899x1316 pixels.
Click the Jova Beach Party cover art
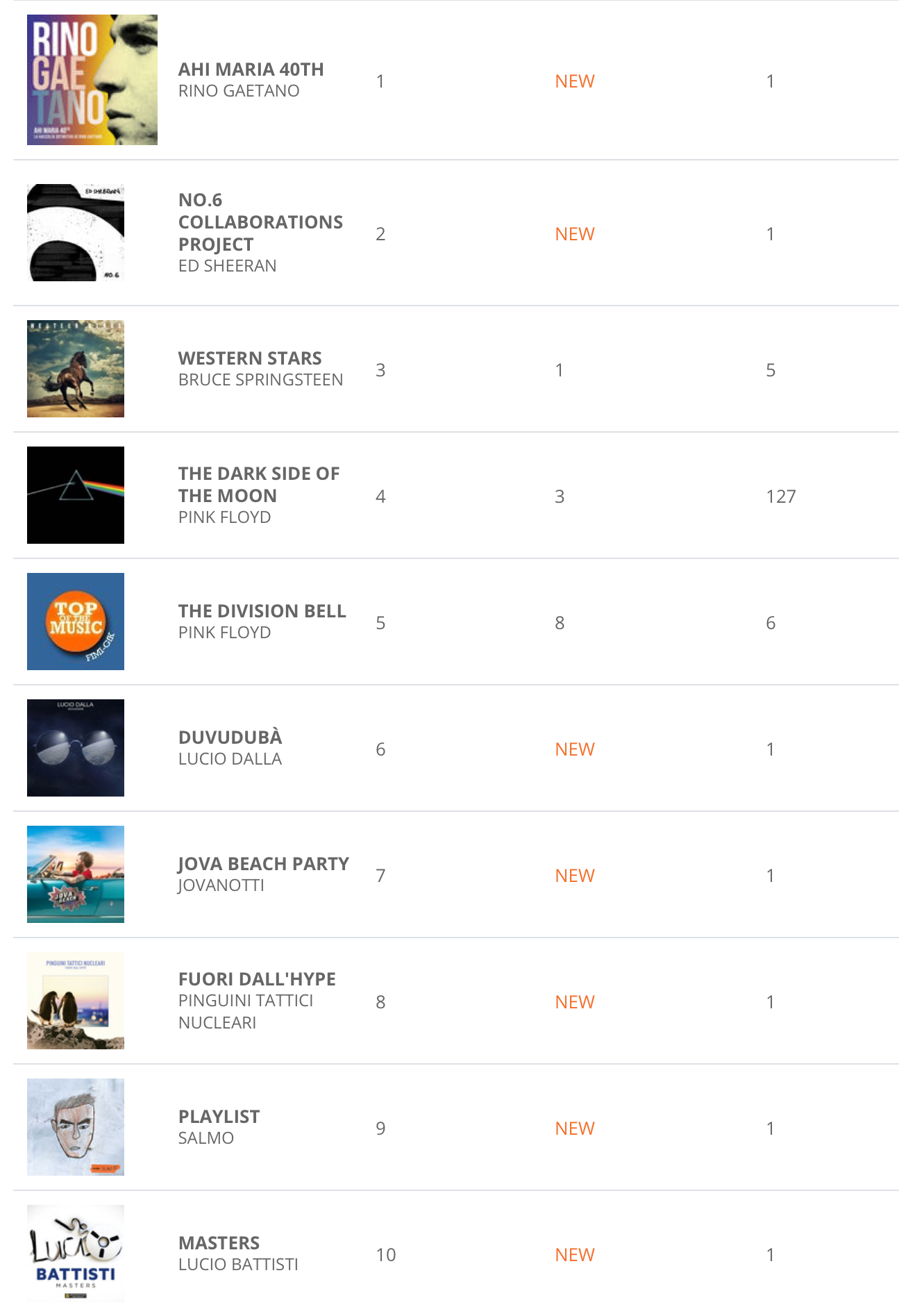[76, 874]
